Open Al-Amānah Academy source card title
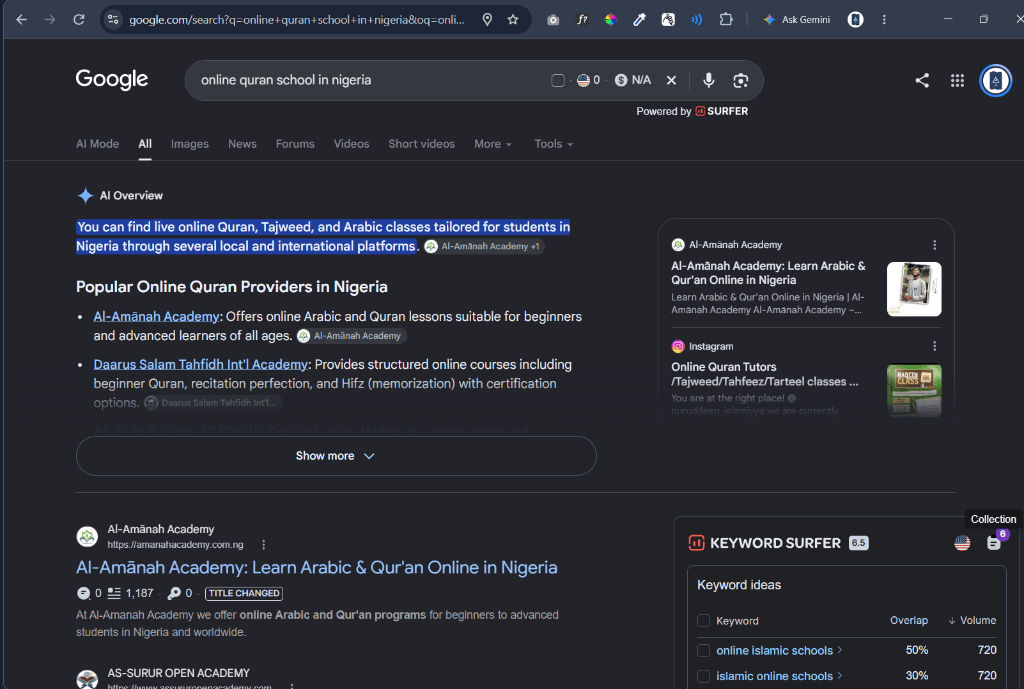1024x689 pixels. click(768, 273)
